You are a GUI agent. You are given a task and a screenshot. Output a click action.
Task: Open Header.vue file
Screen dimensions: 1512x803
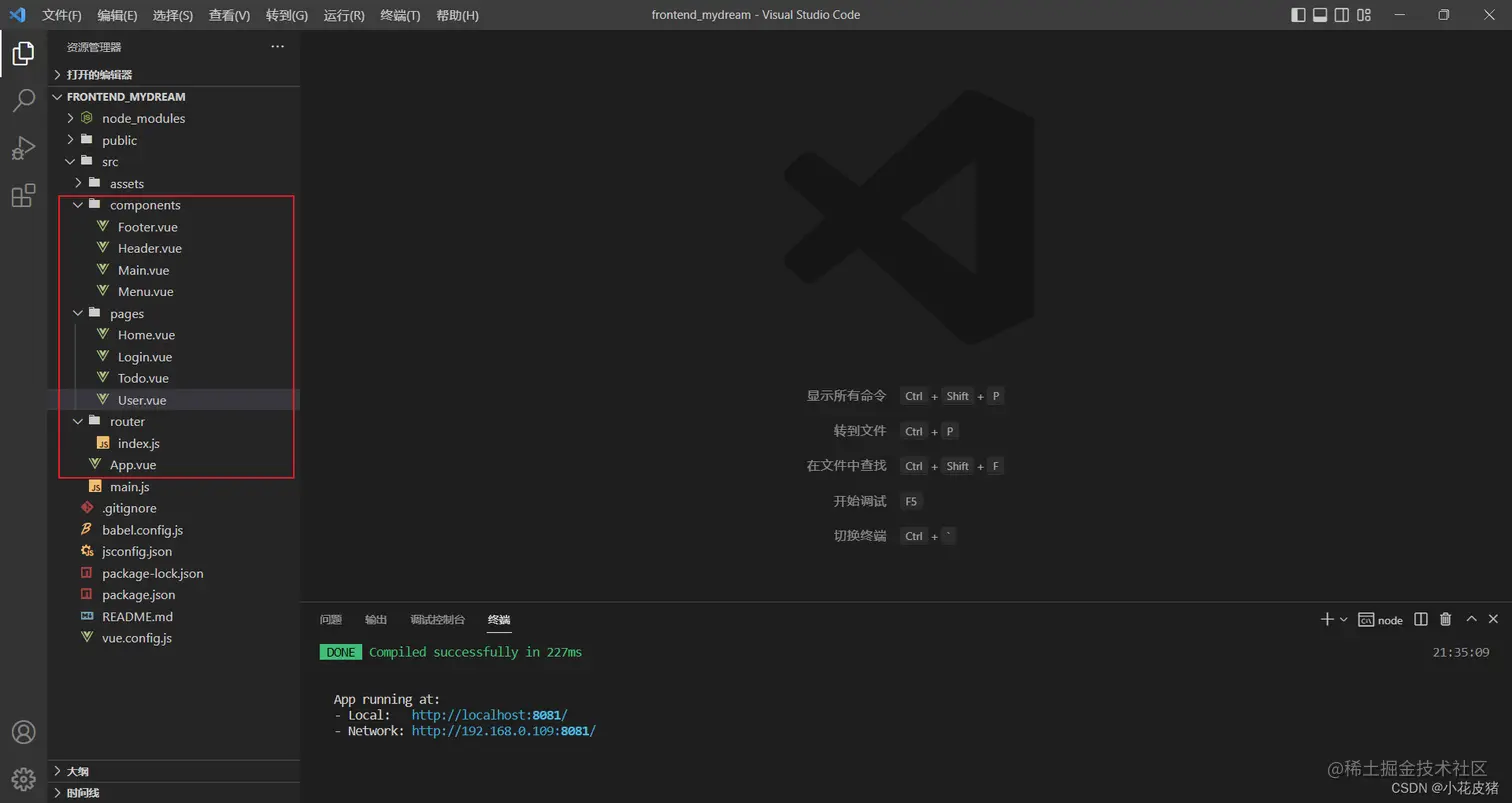(174, 248)
